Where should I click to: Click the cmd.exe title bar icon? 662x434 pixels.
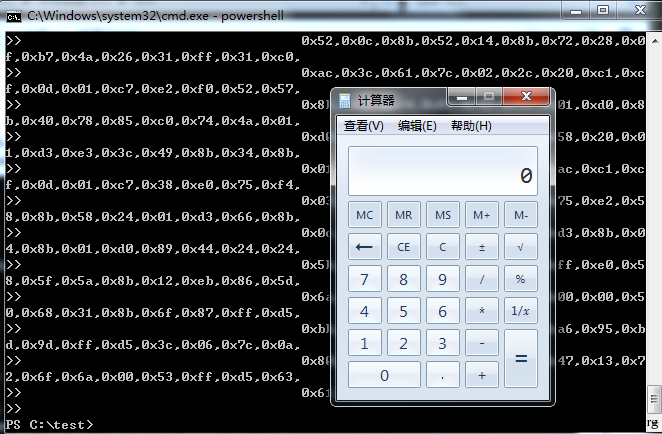click(x=14, y=16)
